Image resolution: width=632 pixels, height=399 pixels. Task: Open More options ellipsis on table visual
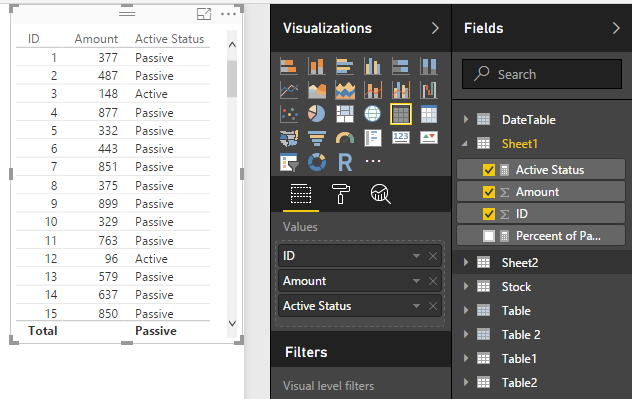pyautogui.click(x=229, y=14)
